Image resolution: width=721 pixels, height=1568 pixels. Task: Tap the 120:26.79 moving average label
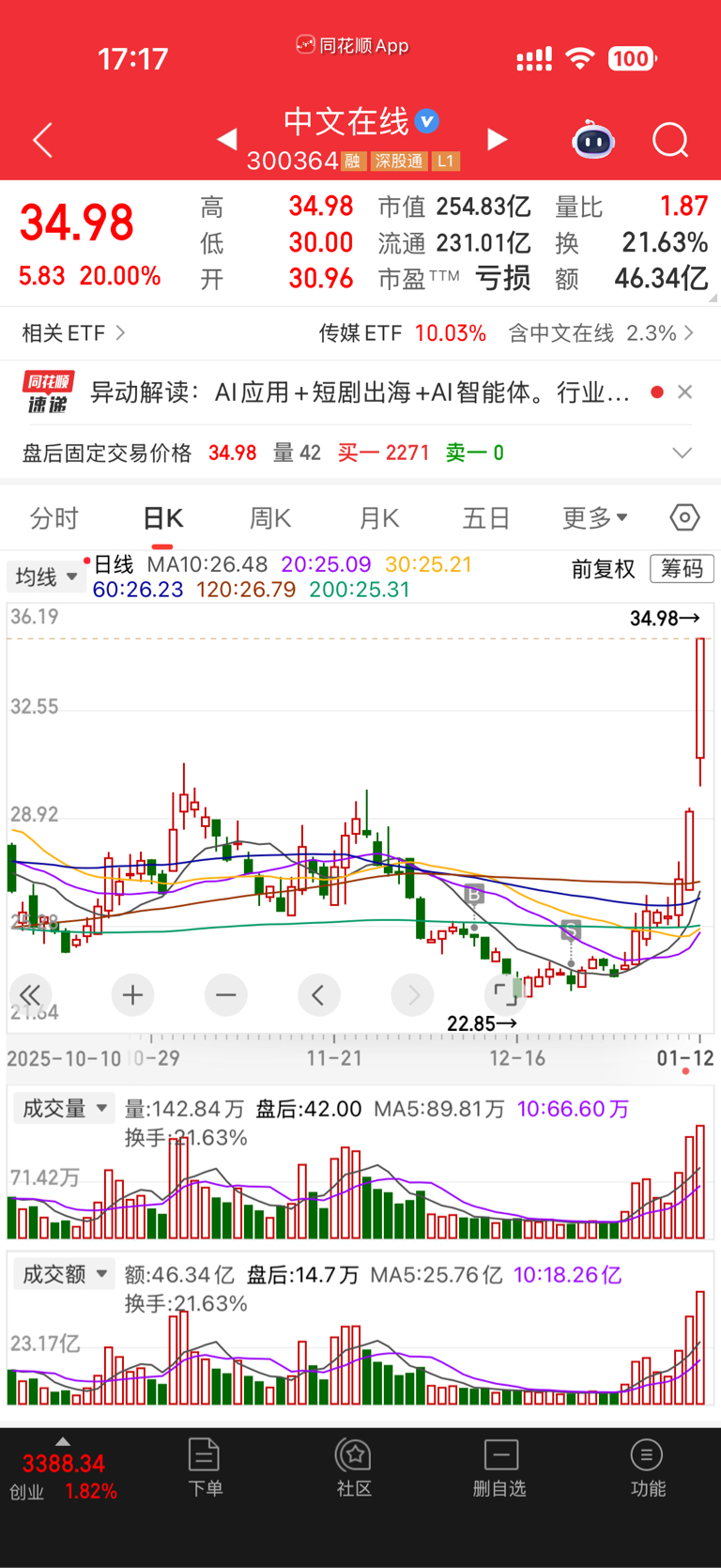click(x=246, y=590)
